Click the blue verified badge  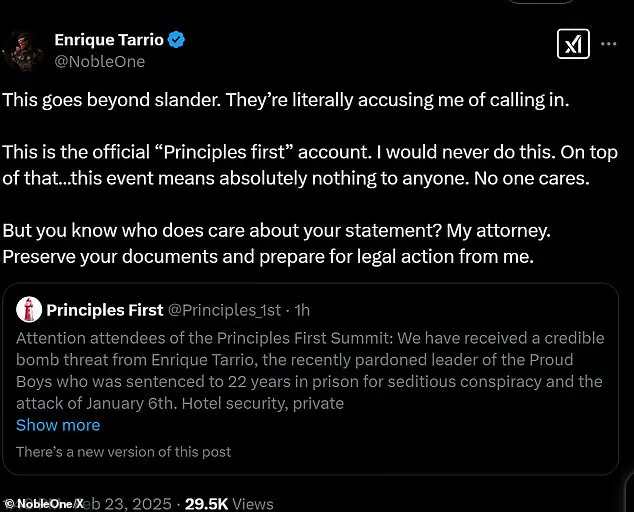point(177,40)
